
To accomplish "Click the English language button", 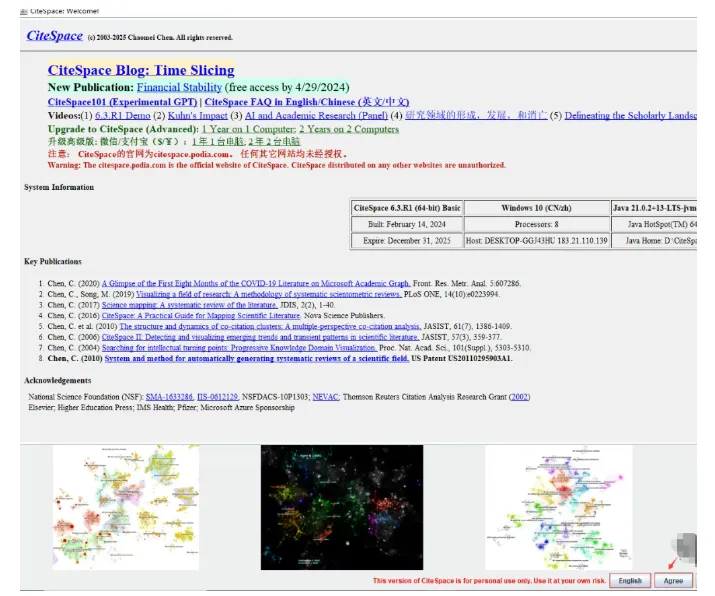I will (x=630, y=580).
